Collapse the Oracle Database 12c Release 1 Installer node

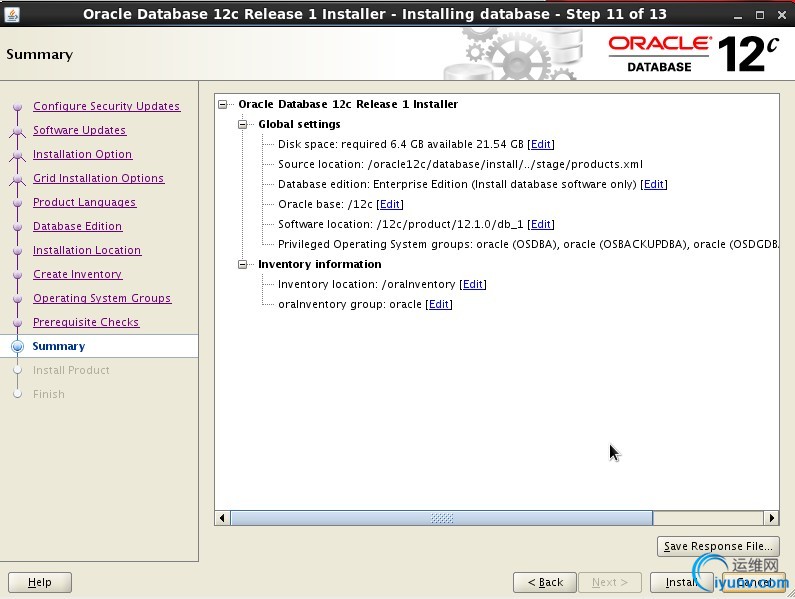[223, 104]
